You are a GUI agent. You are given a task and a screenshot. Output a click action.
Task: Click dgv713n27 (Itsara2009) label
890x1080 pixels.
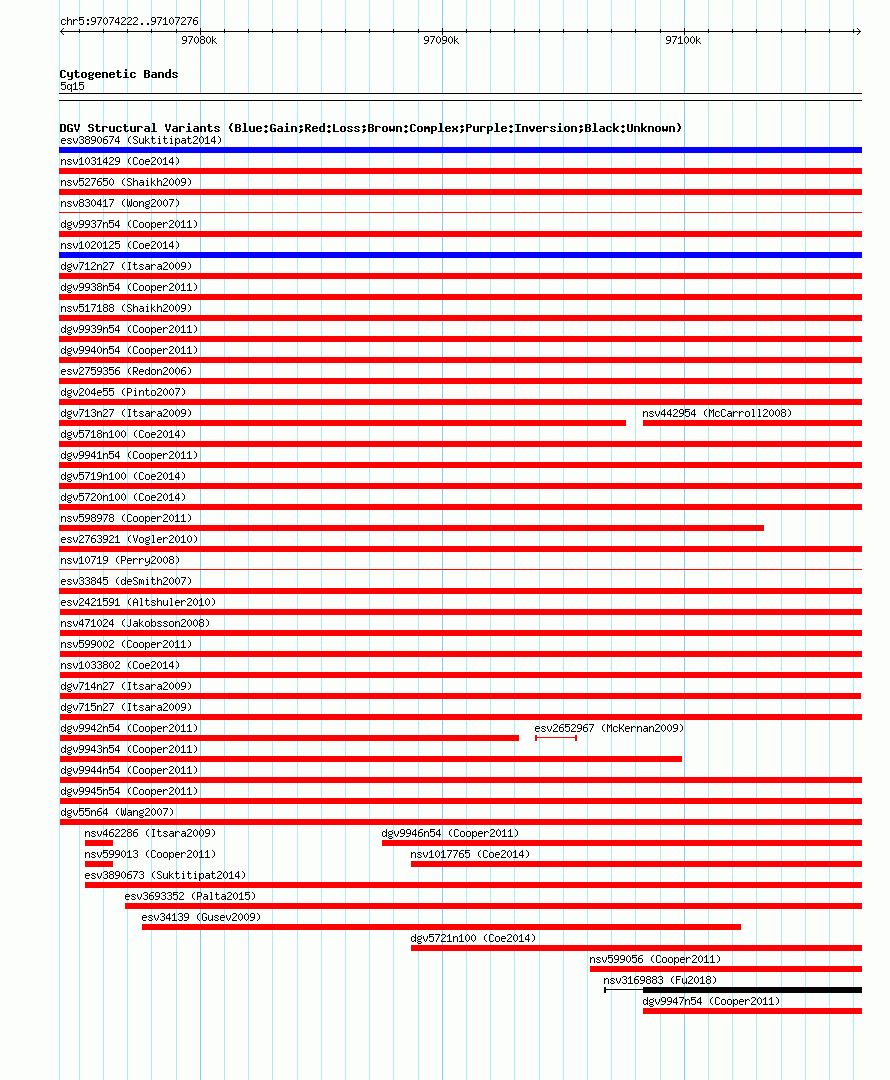click(x=126, y=413)
